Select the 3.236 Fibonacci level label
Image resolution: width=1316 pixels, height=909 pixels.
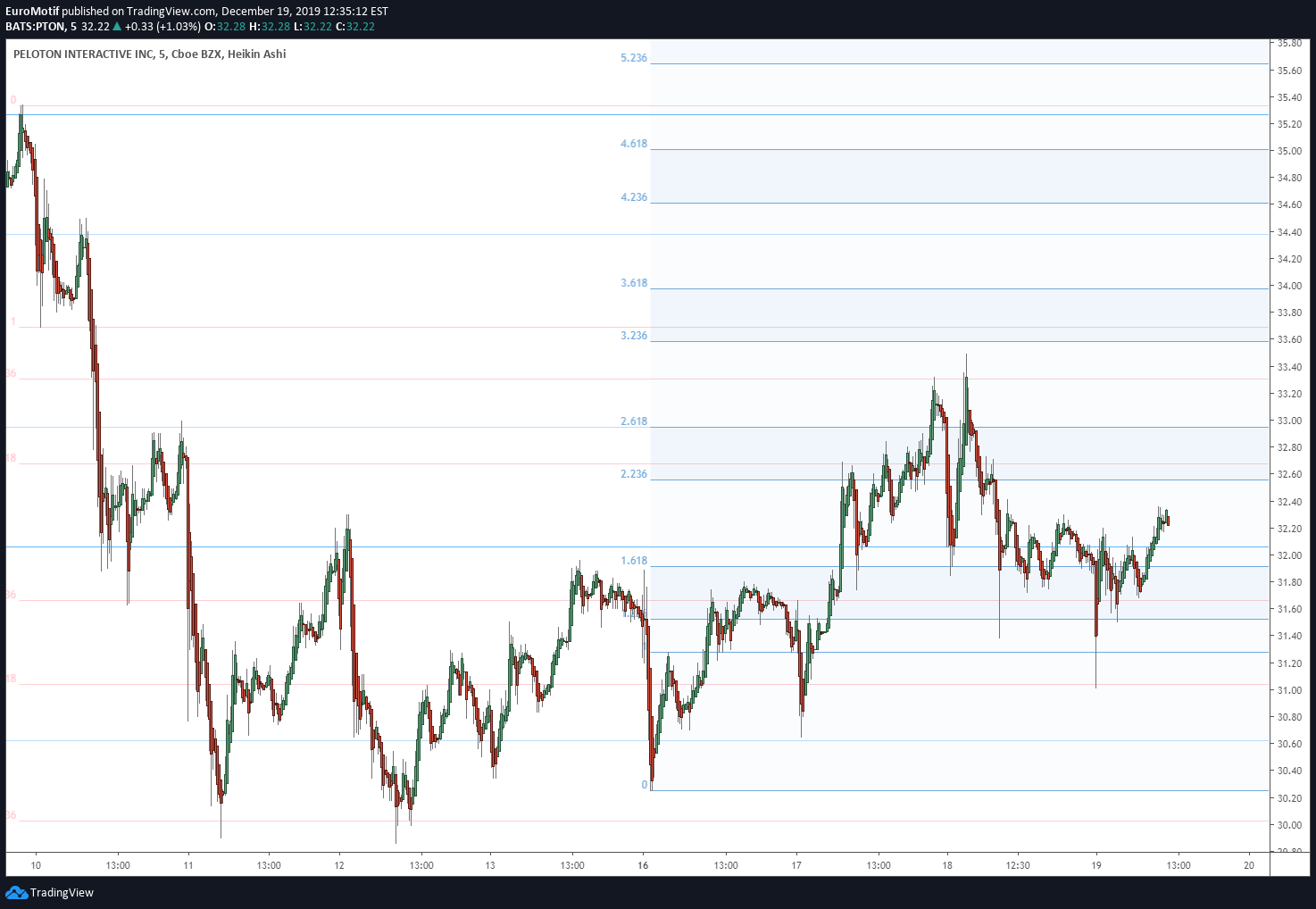pos(634,336)
